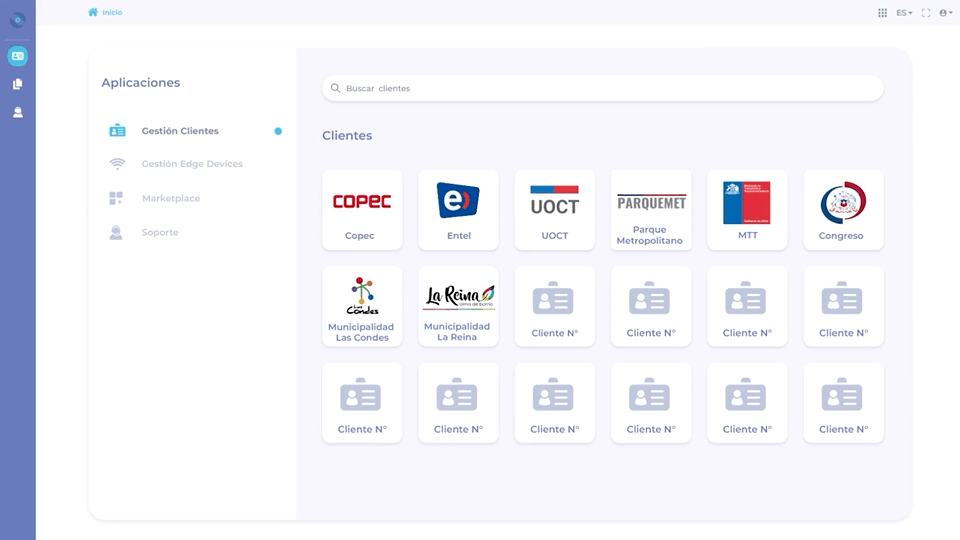Open the Congreso client card
The width and height of the screenshot is (960, 540).
tap(844, 210)
